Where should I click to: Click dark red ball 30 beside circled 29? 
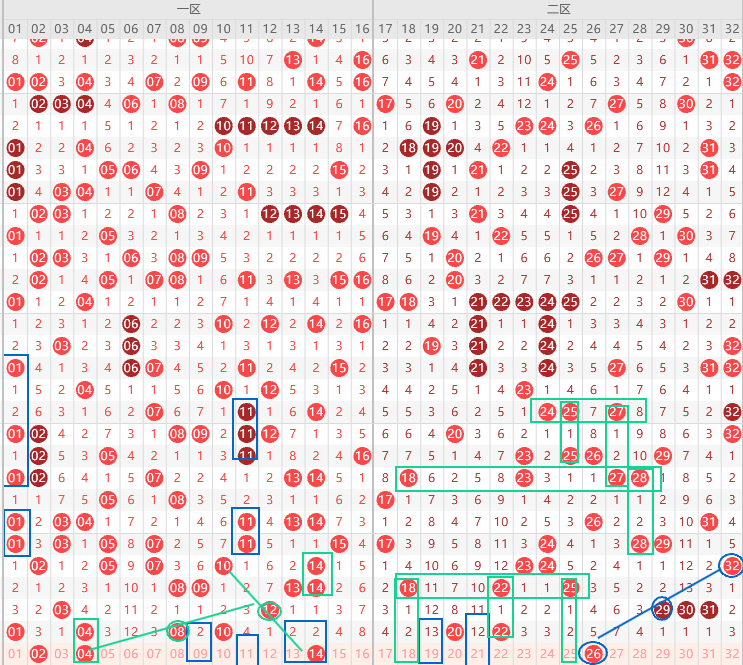tap(685, 610)
